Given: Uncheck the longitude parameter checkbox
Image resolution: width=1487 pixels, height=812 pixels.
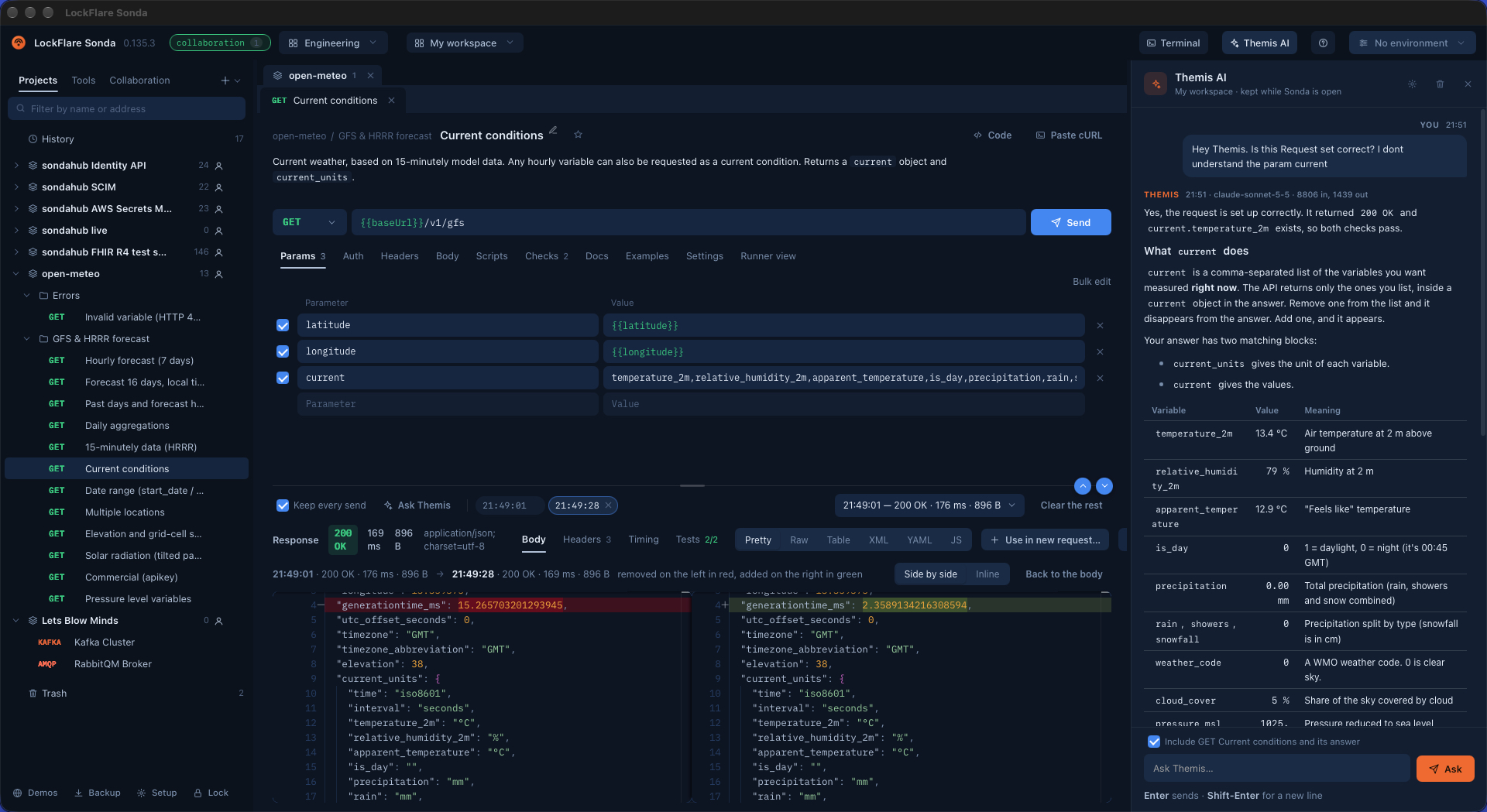Looking at the screenshot, I should pyautogui.click(x=283, y=352).
